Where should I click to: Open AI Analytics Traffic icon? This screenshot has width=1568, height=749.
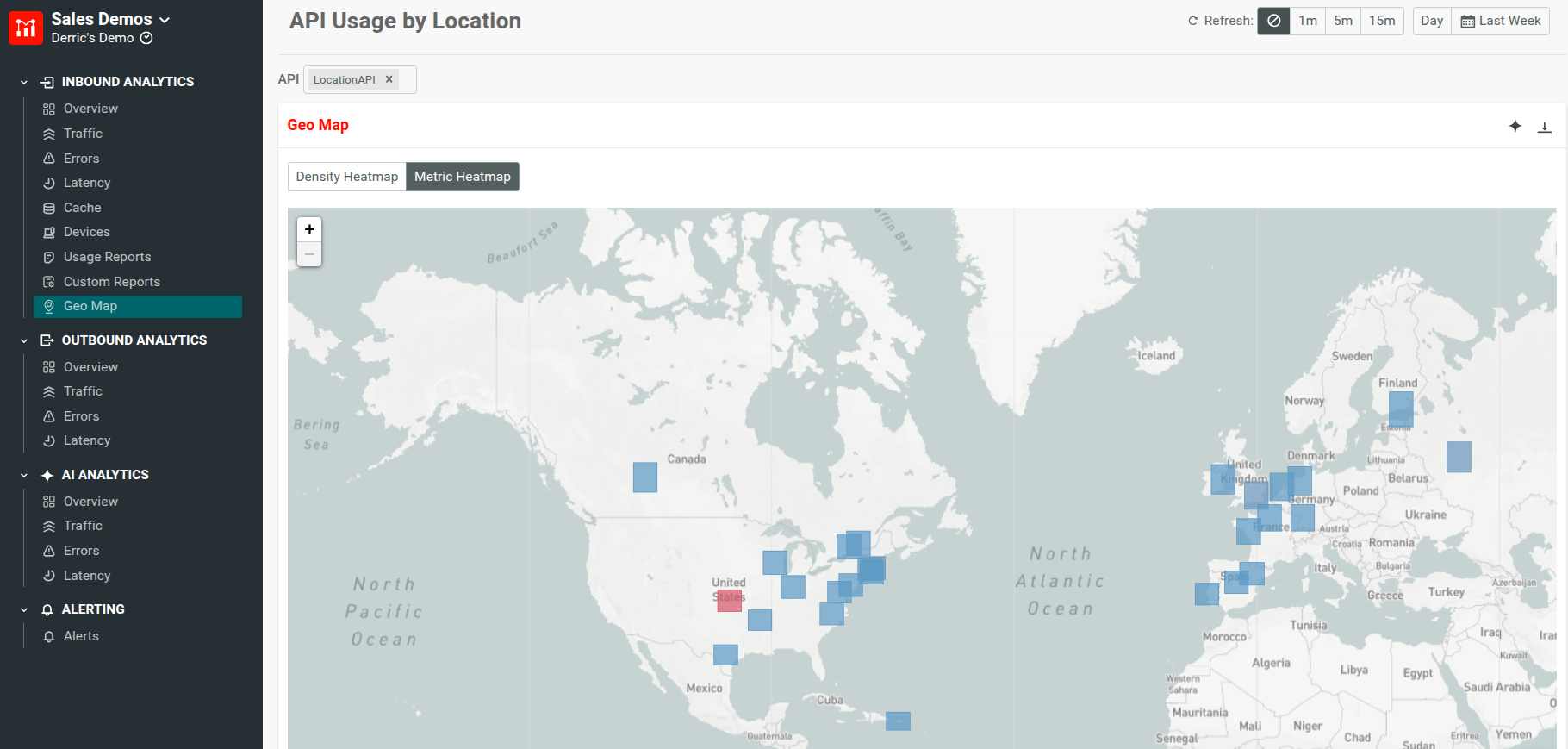pyautogui.click(x=49, y=527)
